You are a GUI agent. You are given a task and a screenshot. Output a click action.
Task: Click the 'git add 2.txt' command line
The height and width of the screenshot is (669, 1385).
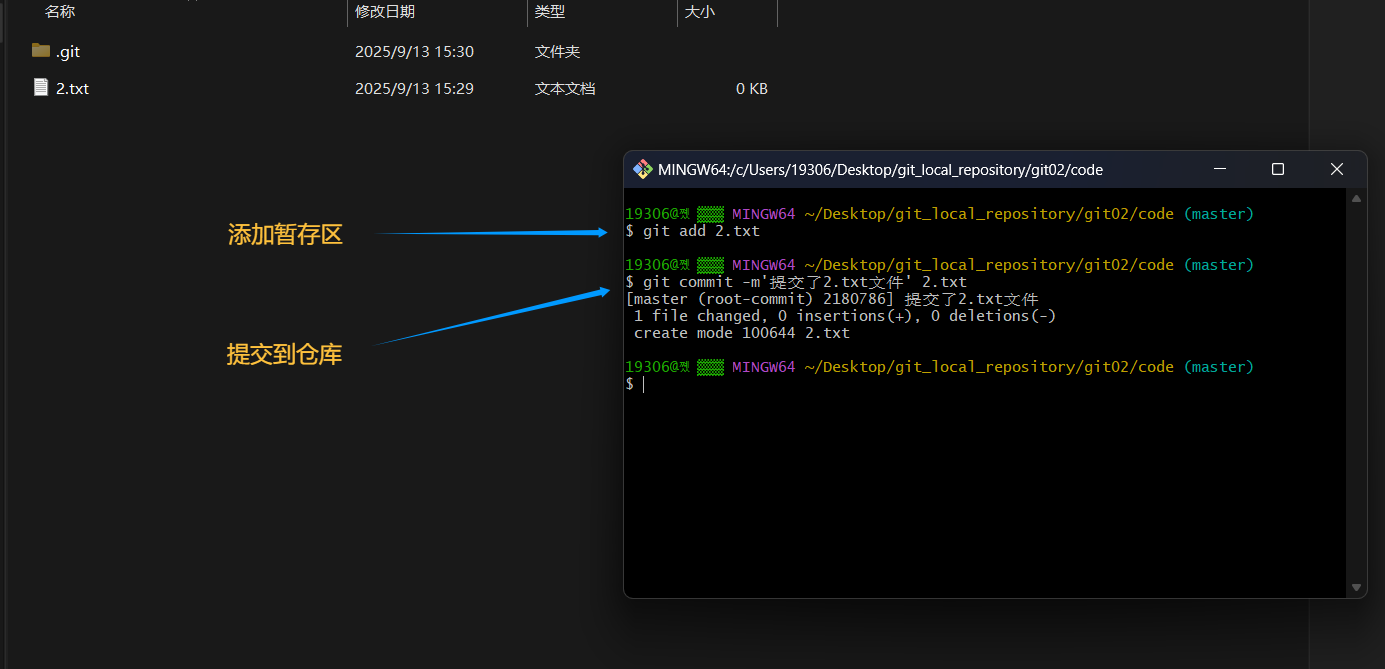700,231
